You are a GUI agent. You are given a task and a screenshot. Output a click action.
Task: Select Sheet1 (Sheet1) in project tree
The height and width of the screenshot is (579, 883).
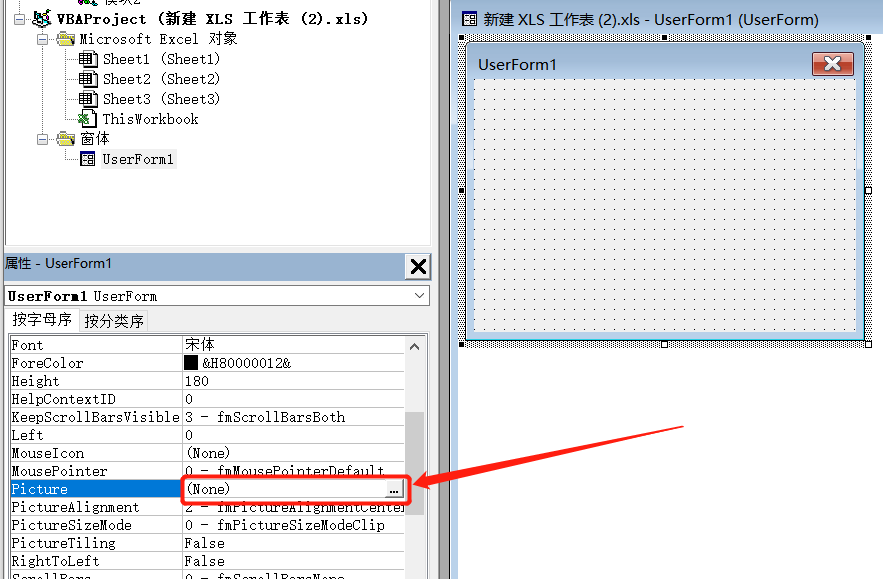pyautogui.click(x=161, y=59)
